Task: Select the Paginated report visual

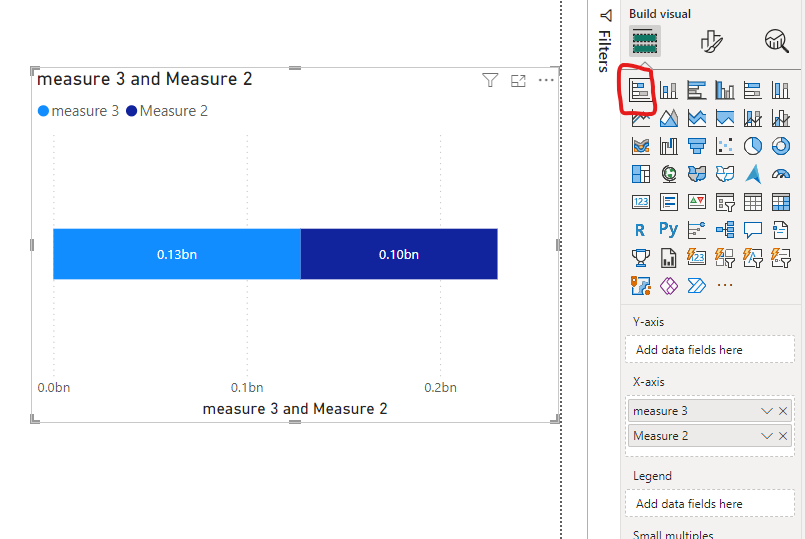Action: (x=668, y=258)
